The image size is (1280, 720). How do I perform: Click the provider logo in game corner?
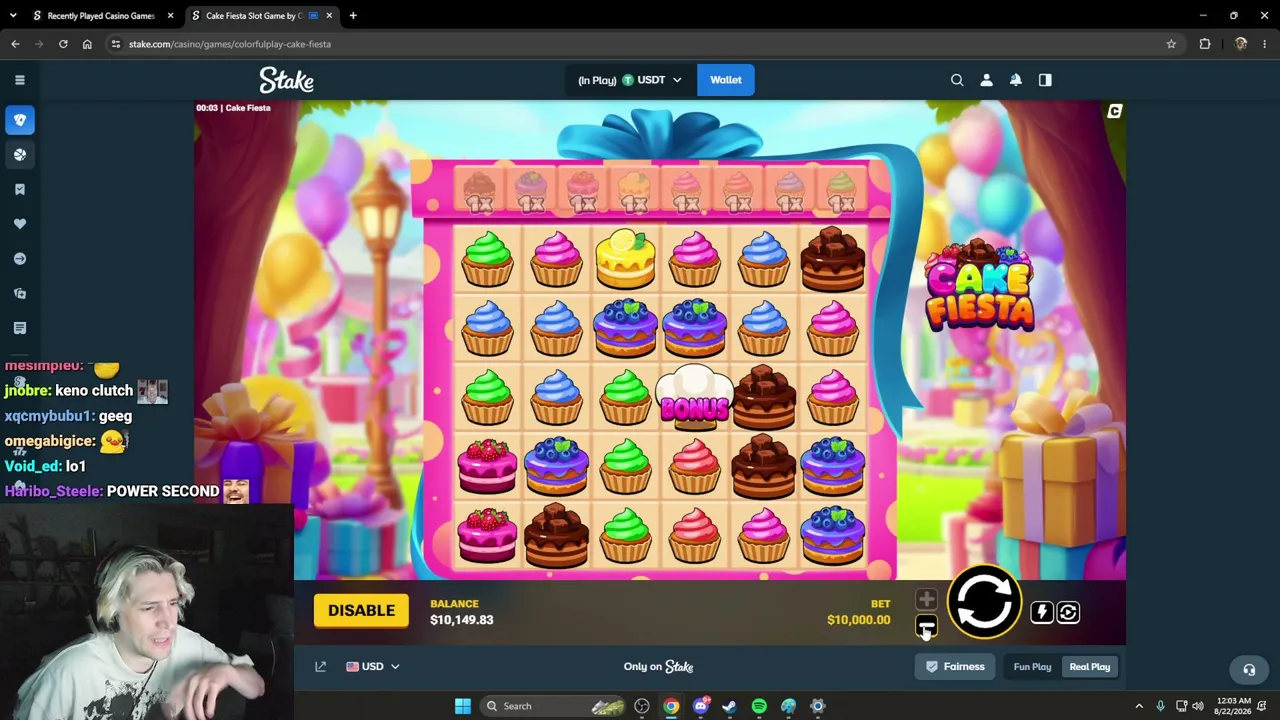1115,112
